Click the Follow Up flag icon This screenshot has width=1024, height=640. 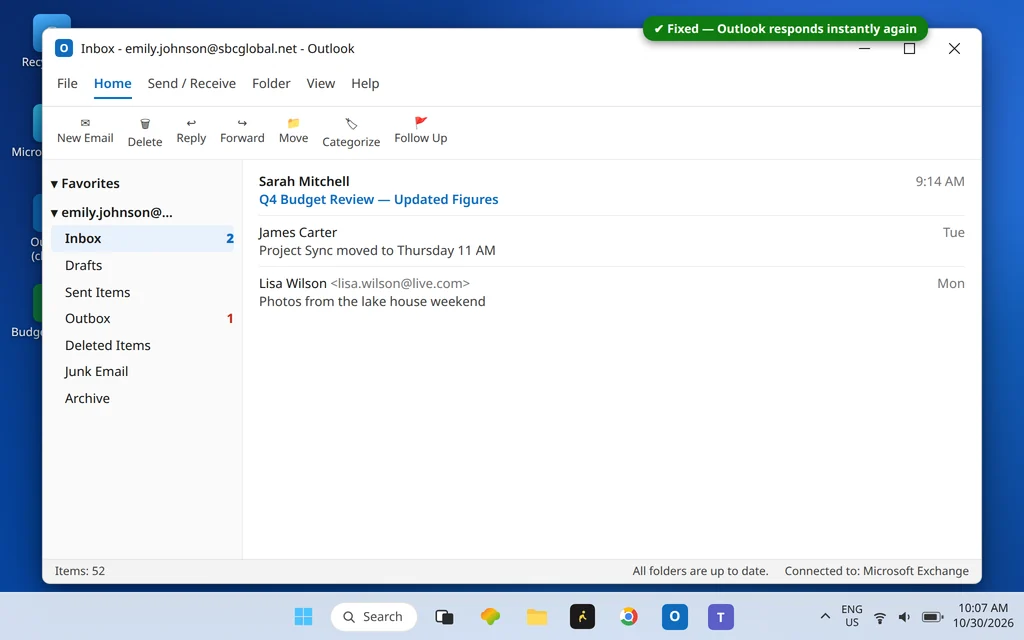tap(421, 122)
